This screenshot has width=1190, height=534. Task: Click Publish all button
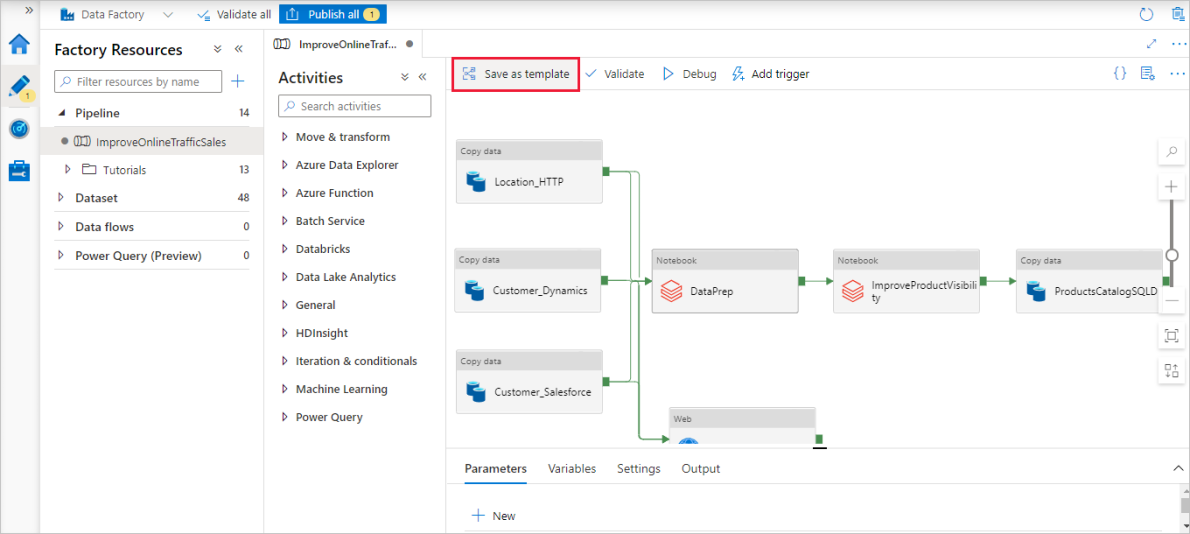(x=332, y=14)
